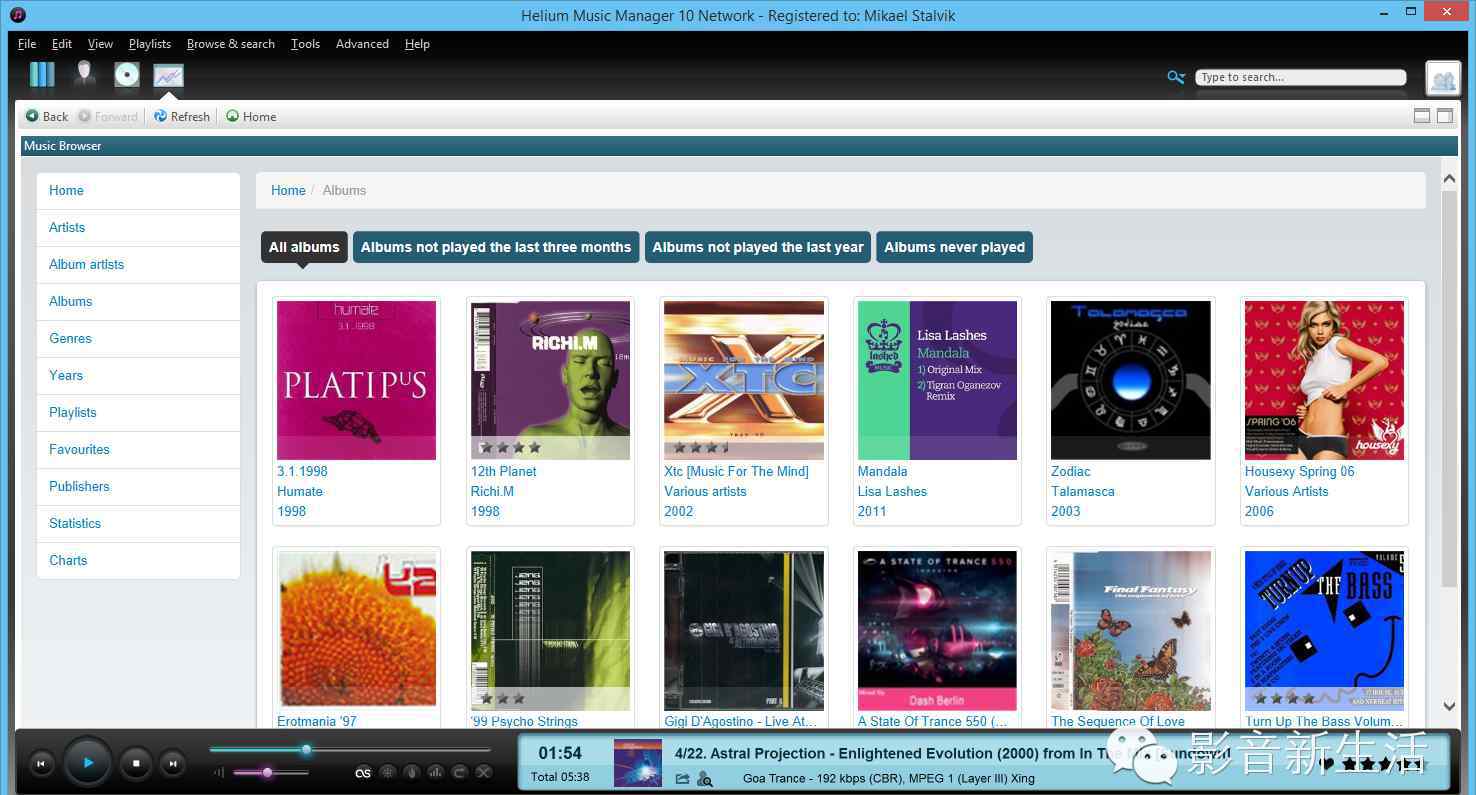
Task: Open Publishers in the sidebar
Action: [138, 486]
